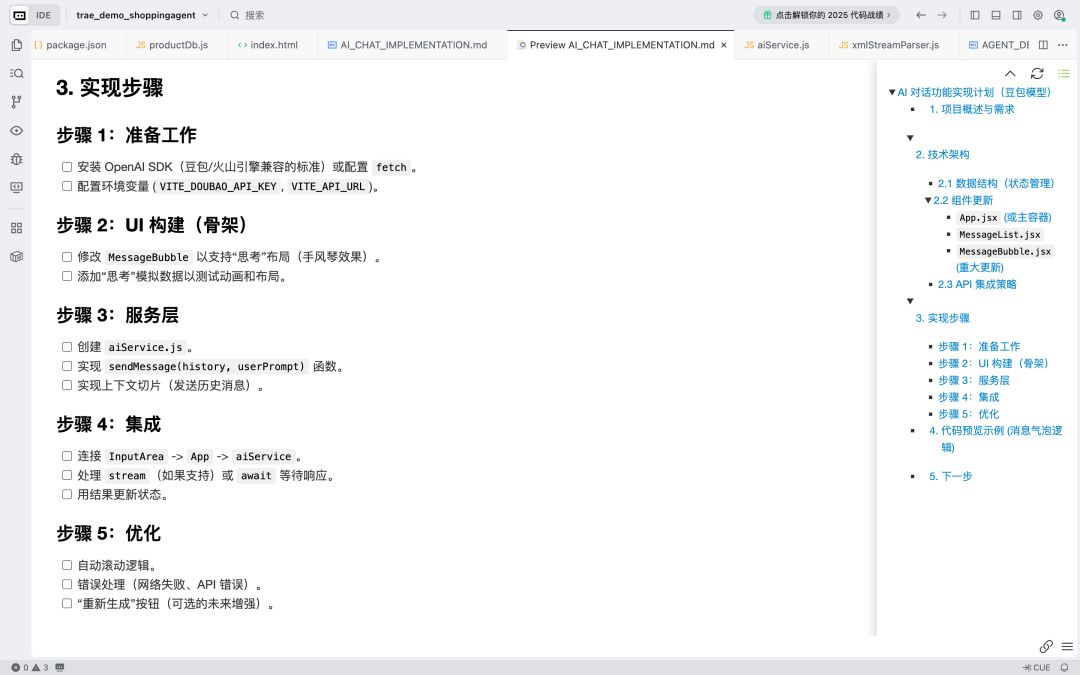The image size is (1080, 675).
Task: Open the AGENT_DE truncated tab
Action: (998, 45)
